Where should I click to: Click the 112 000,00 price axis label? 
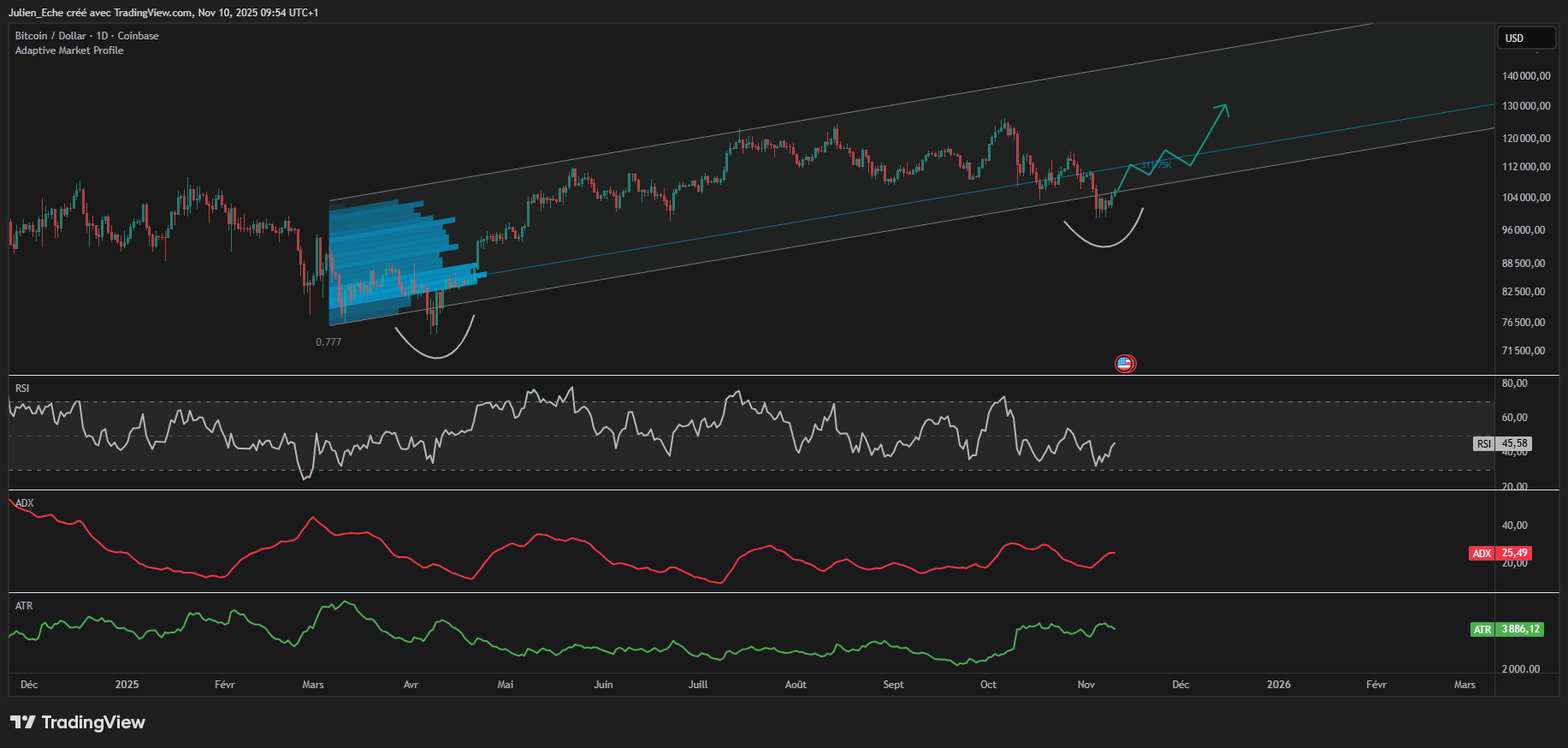pos(1526,167)
